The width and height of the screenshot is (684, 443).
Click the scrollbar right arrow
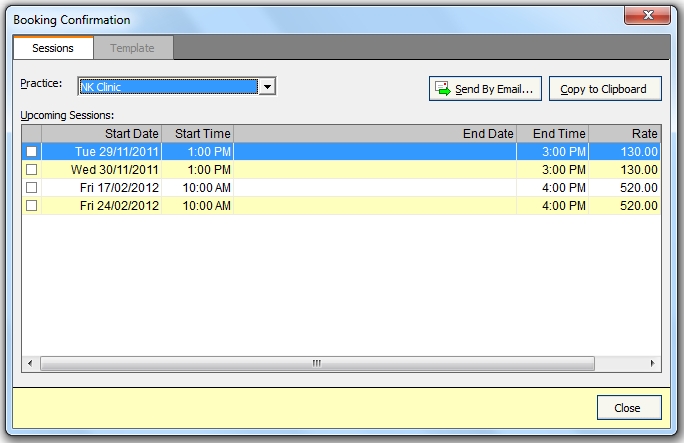[x=653, y=362]
